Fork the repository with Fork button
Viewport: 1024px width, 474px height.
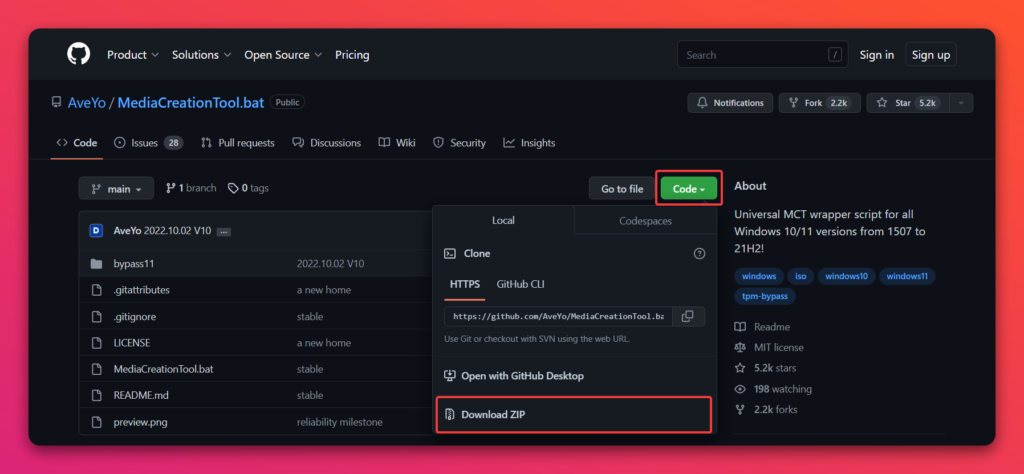(819, 103)
